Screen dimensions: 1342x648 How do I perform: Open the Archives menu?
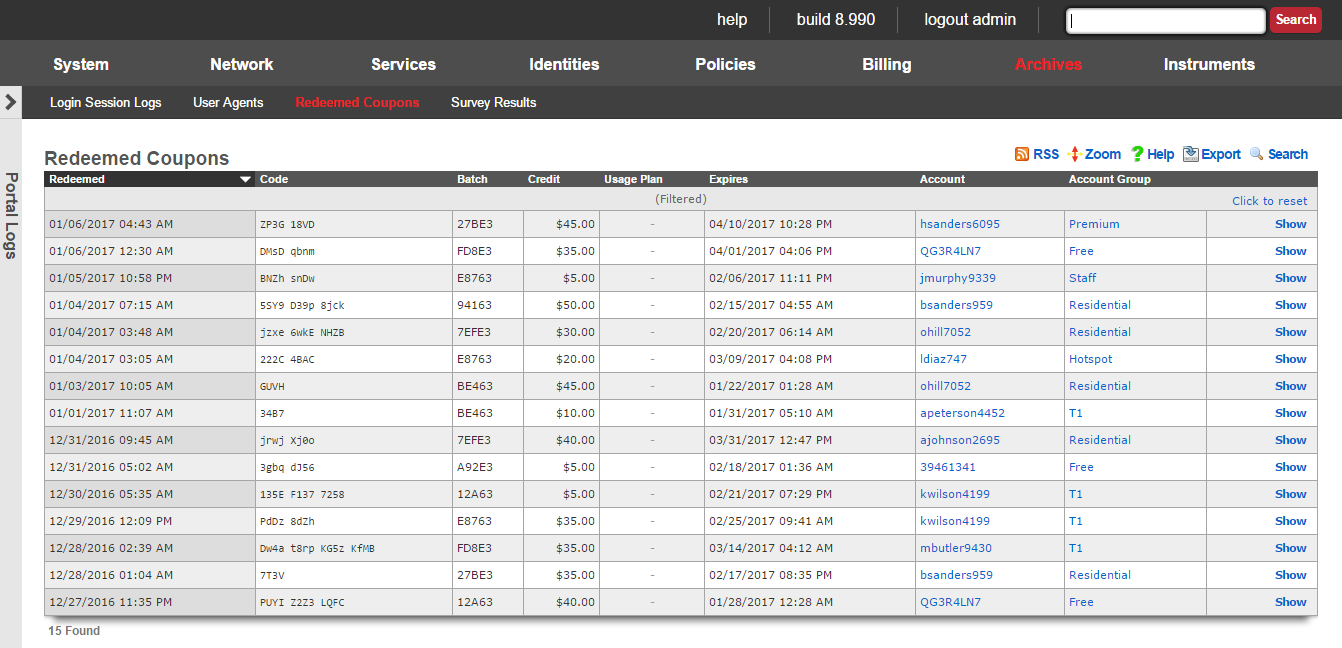click(1048, 64)
